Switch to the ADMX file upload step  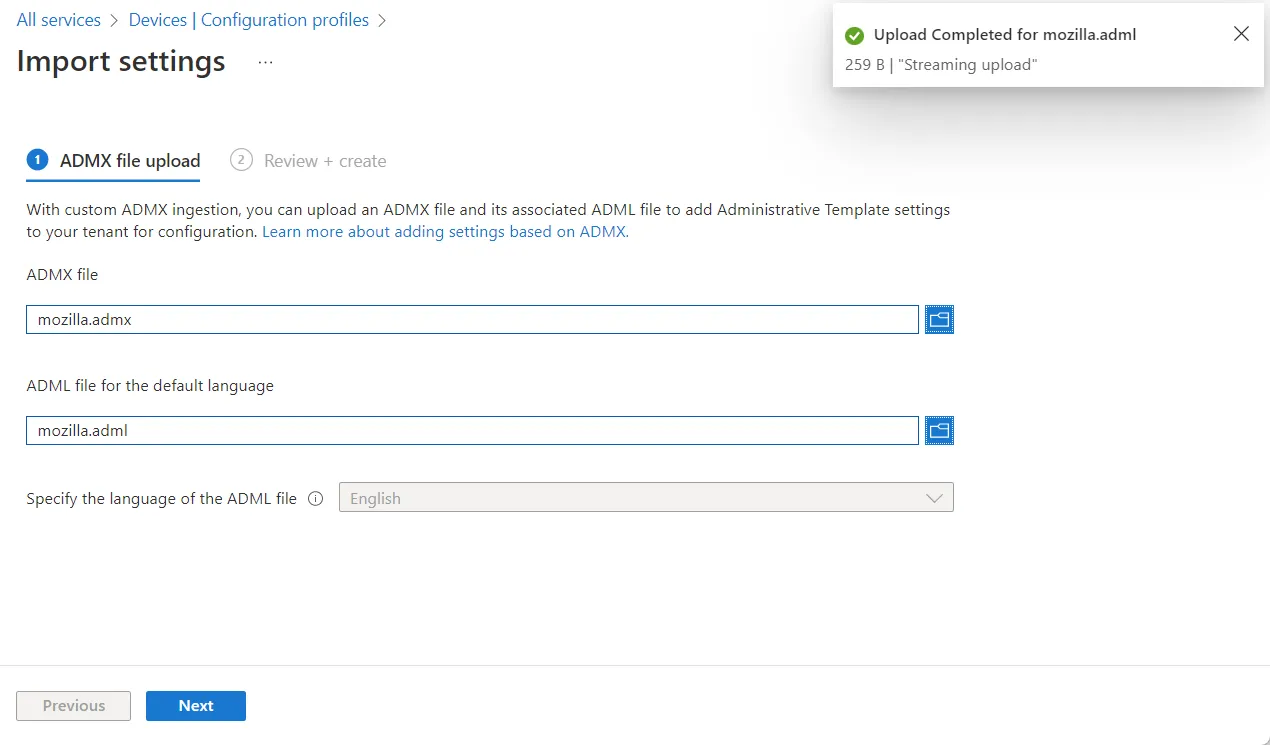coord(113,160)
